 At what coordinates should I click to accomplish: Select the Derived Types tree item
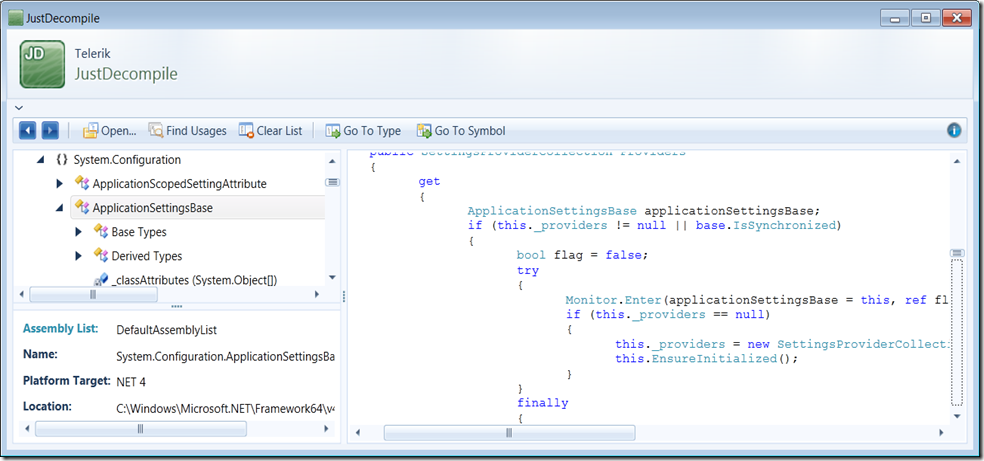(x=147, y=256)
